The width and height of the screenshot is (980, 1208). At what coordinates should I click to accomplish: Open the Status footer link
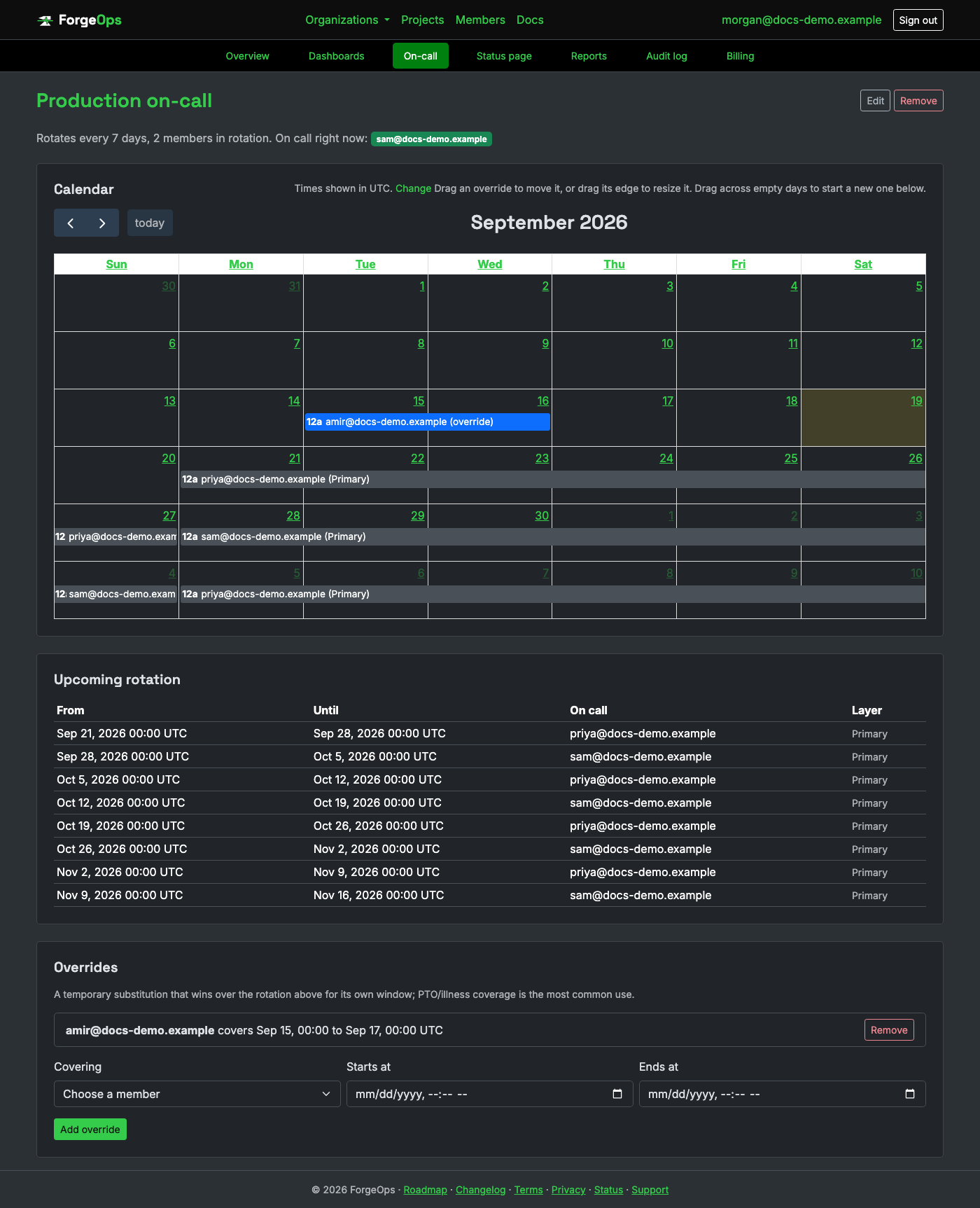coord(608,1190)
